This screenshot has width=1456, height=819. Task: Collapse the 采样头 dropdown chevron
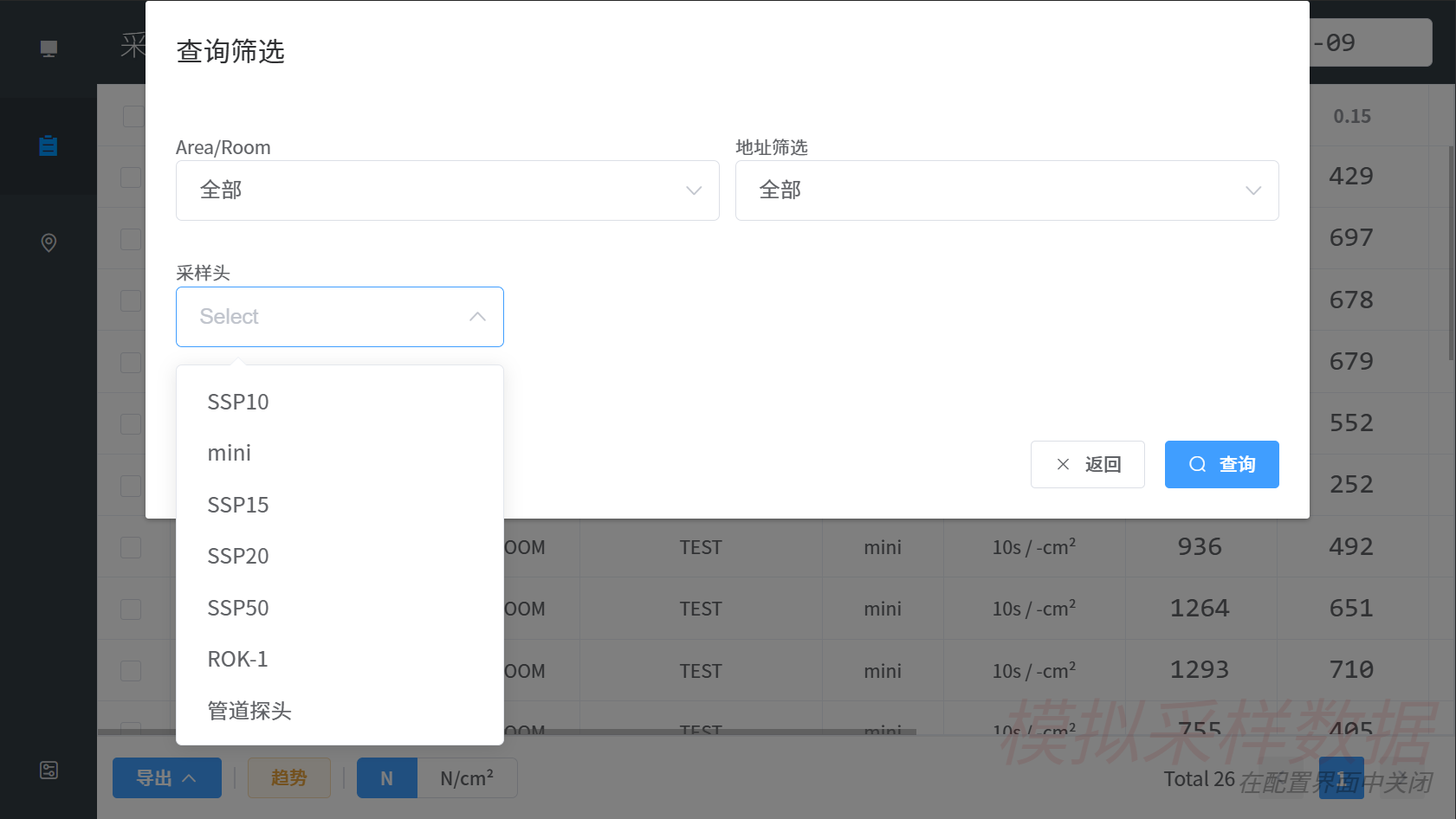pyautogui.click(x=477, y=317)
